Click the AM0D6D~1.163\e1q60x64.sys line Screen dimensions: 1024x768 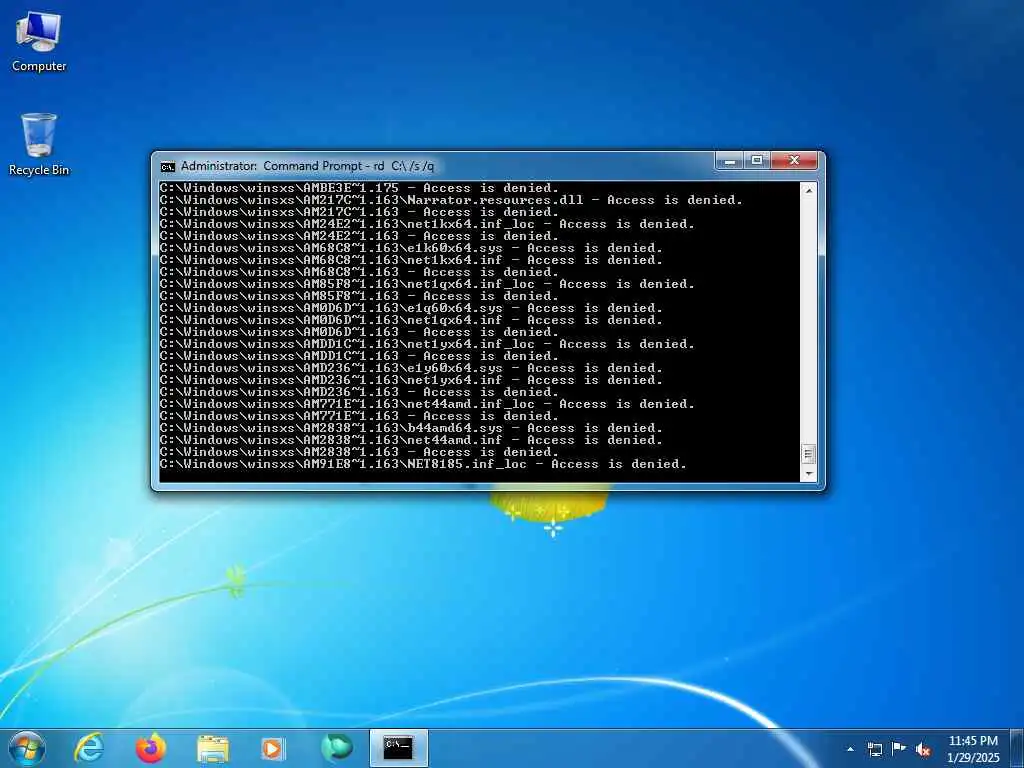click(x=411, y=308)
